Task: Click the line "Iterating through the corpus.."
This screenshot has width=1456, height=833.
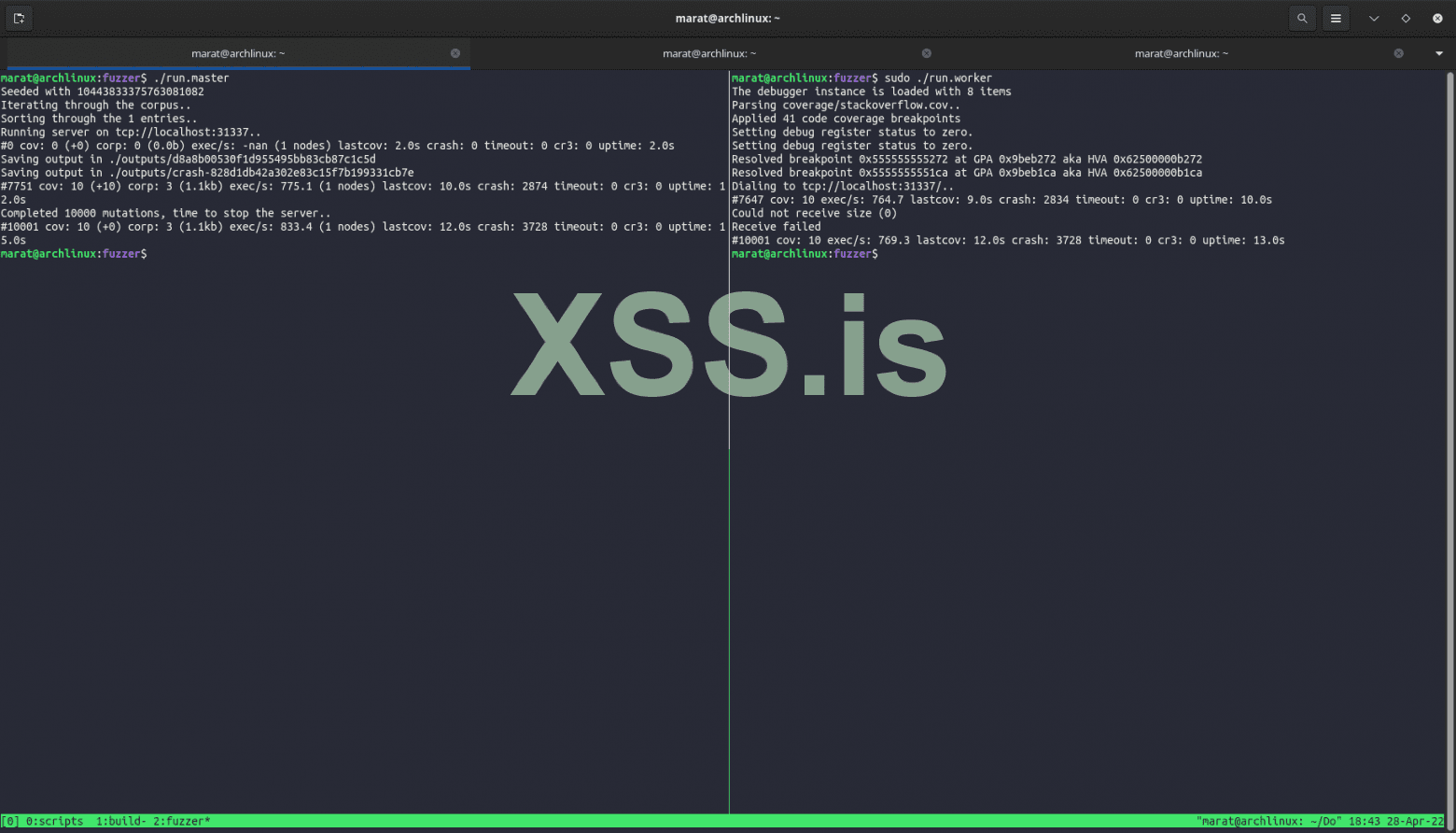Action: (96, 106)
